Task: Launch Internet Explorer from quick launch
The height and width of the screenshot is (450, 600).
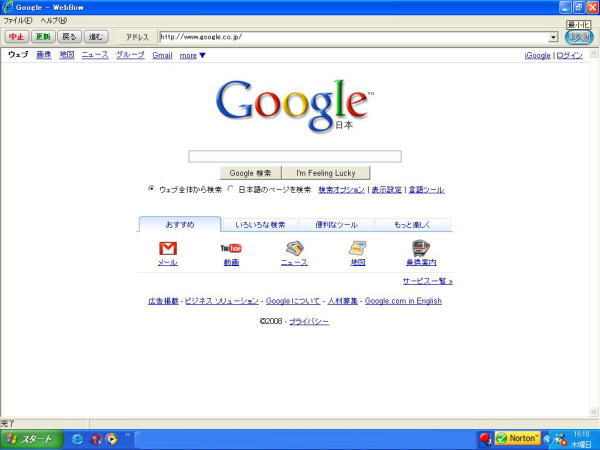Action: [x=77, y=439]
